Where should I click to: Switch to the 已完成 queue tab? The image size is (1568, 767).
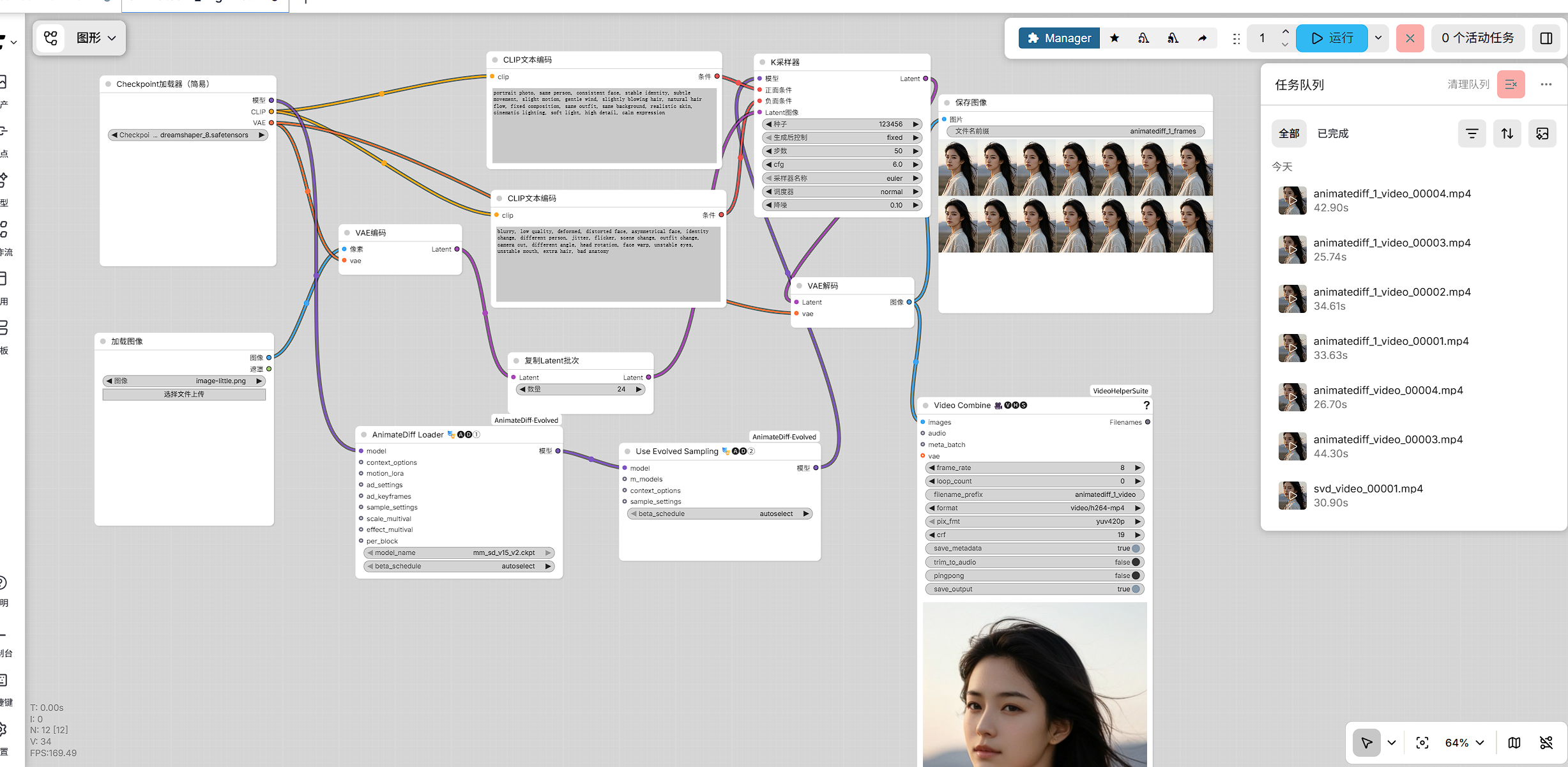click(x=1333, y=133)
